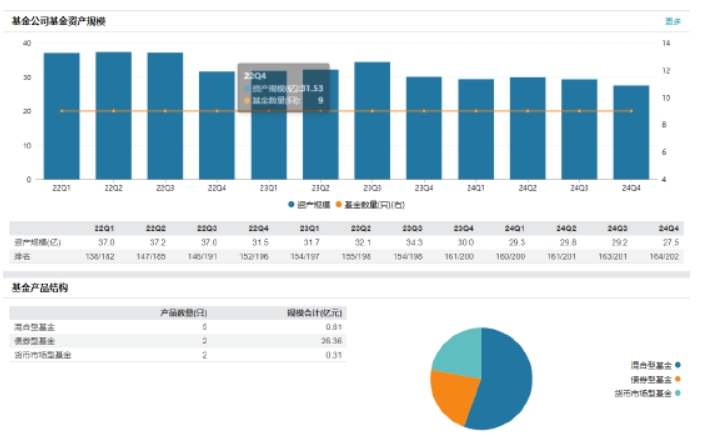Click the 更多 link at top right
The image size is (704, 439).
click(x=672, y=21)
